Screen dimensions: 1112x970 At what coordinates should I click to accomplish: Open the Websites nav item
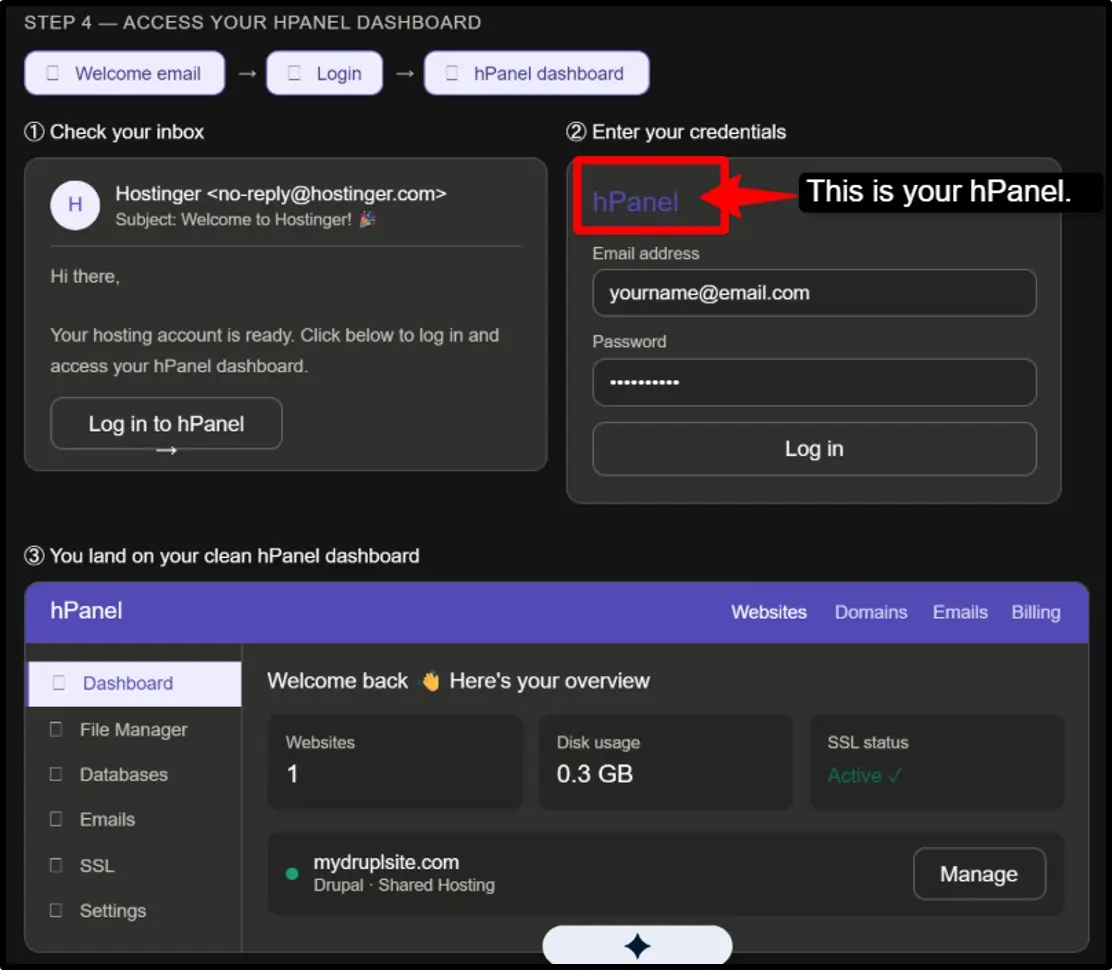pos(769,612)
